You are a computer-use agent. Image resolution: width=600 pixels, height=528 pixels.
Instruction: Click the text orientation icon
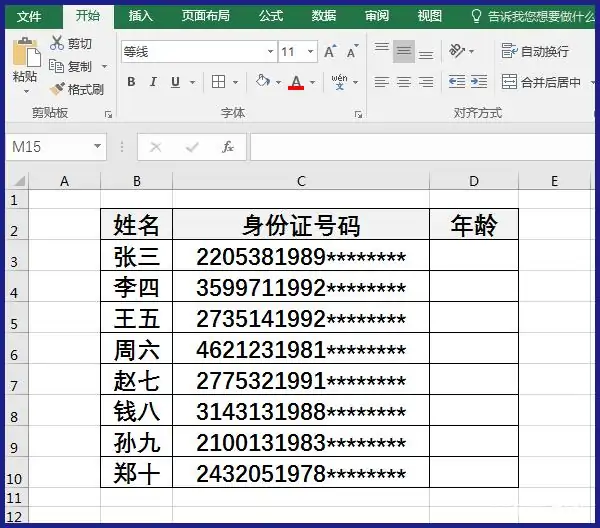[x=457, y=51]
